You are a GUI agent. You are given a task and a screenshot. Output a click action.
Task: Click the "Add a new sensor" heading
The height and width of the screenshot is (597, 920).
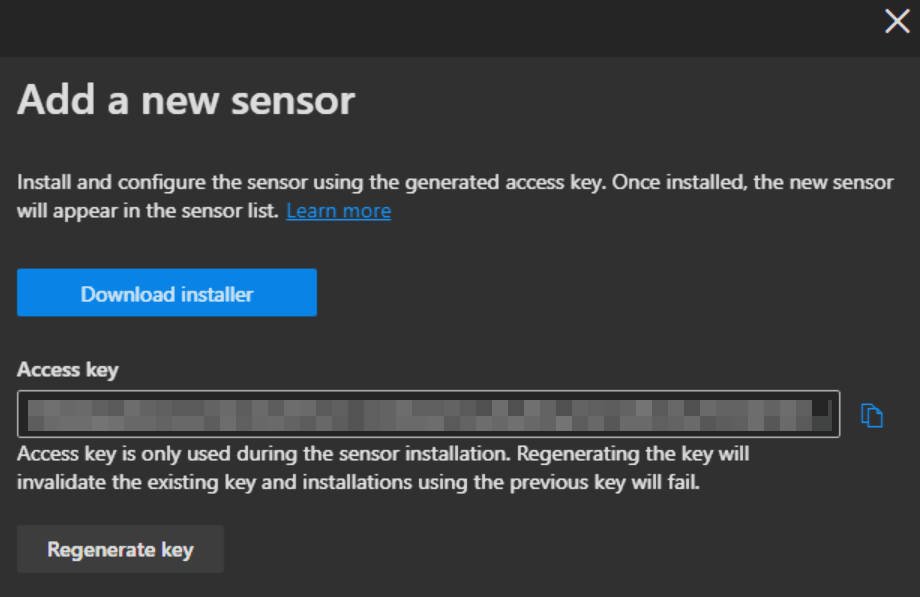[186, 101]
